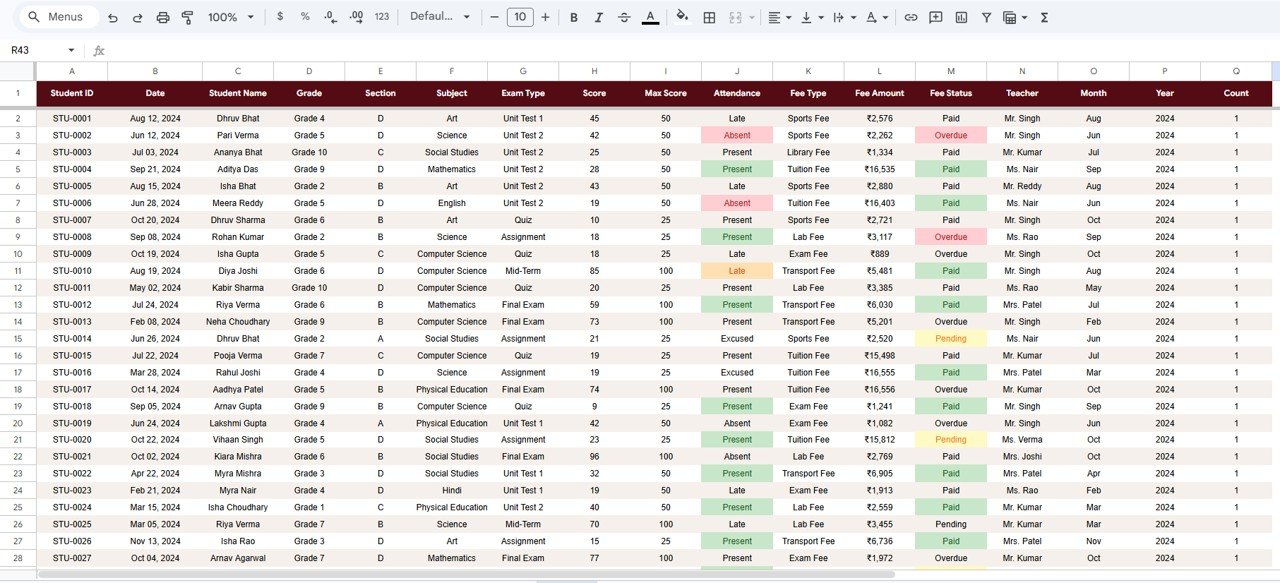Select cell ₹889

point(880,254)
